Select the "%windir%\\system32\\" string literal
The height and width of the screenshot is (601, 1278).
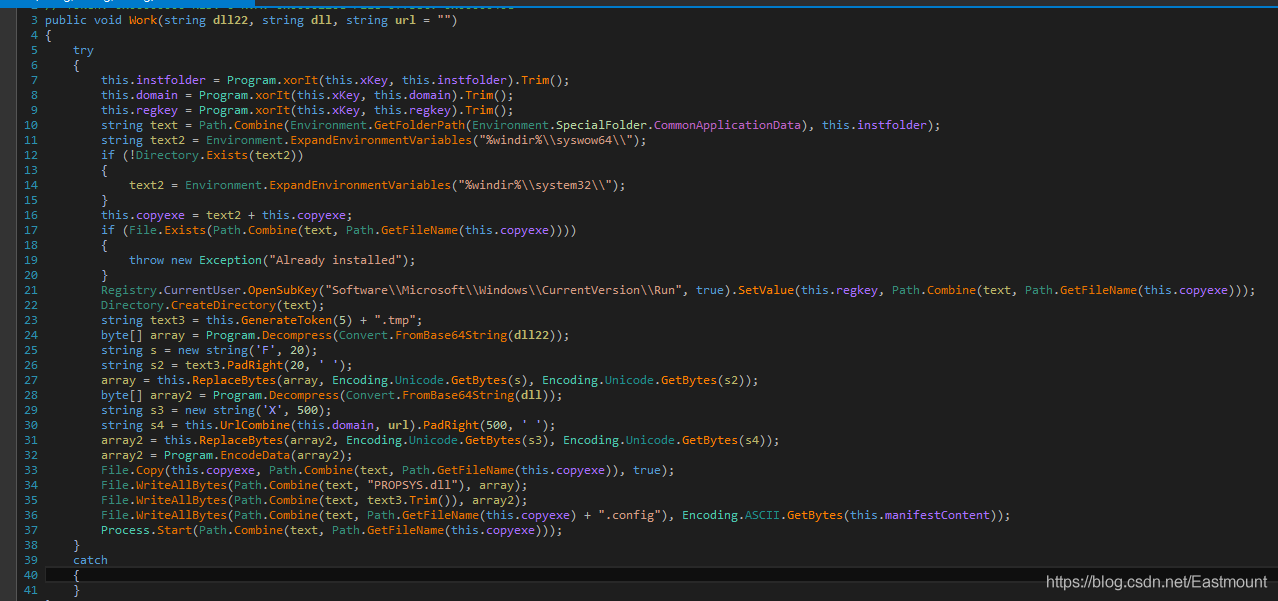[x=537, y=185]
